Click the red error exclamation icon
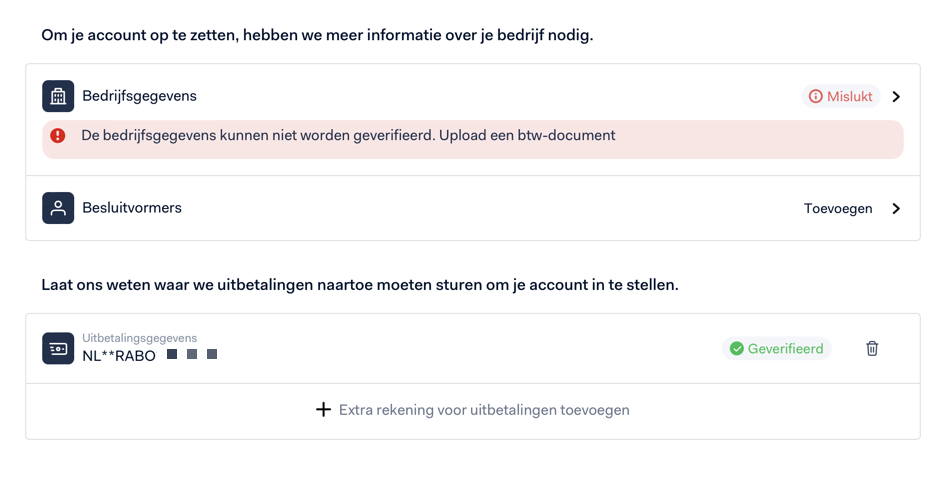Image resolution: width=944 pixels, height=486 pixels. [x=58, y=136]
